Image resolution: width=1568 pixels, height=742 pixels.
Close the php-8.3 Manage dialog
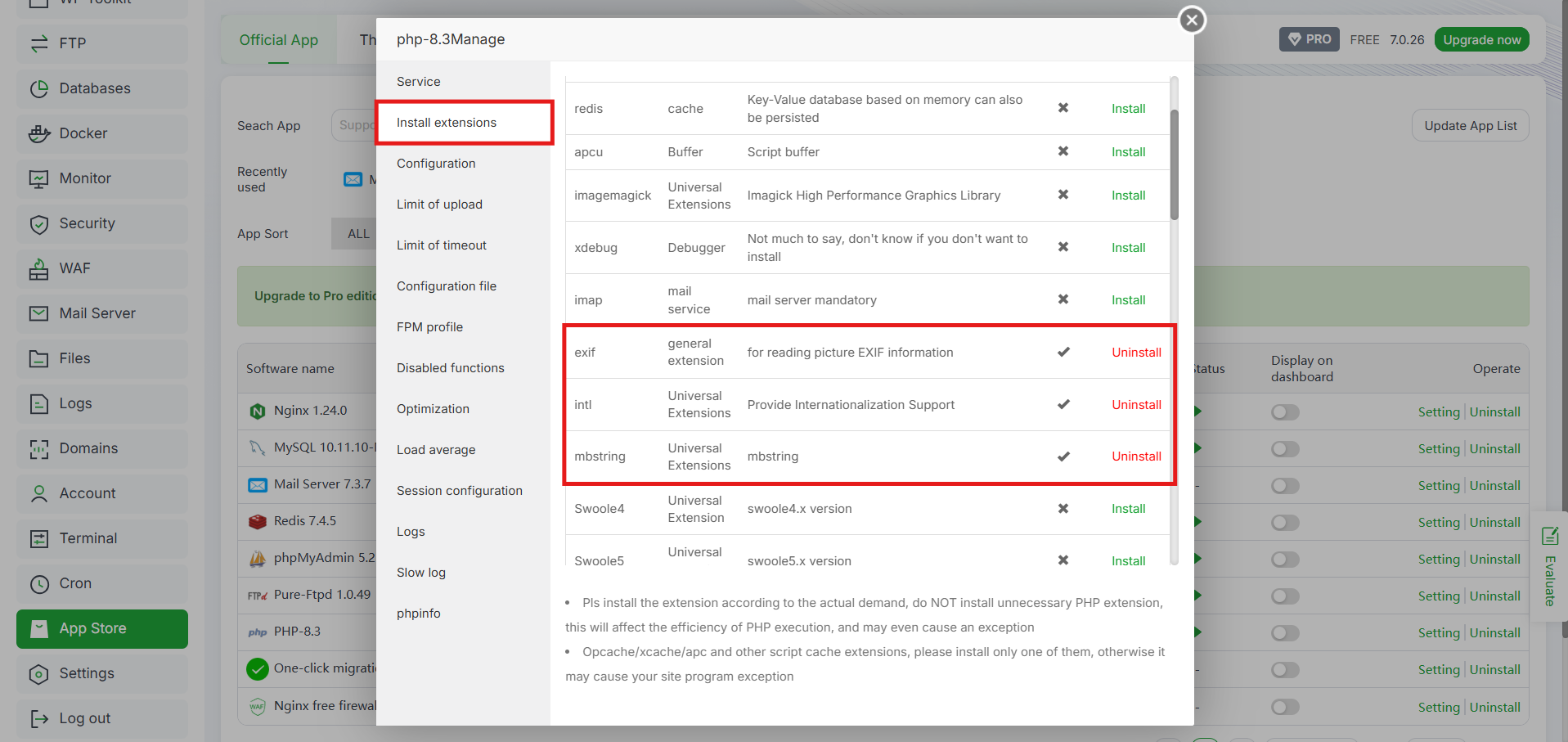pyautogui.click(x=1192, y=20)
